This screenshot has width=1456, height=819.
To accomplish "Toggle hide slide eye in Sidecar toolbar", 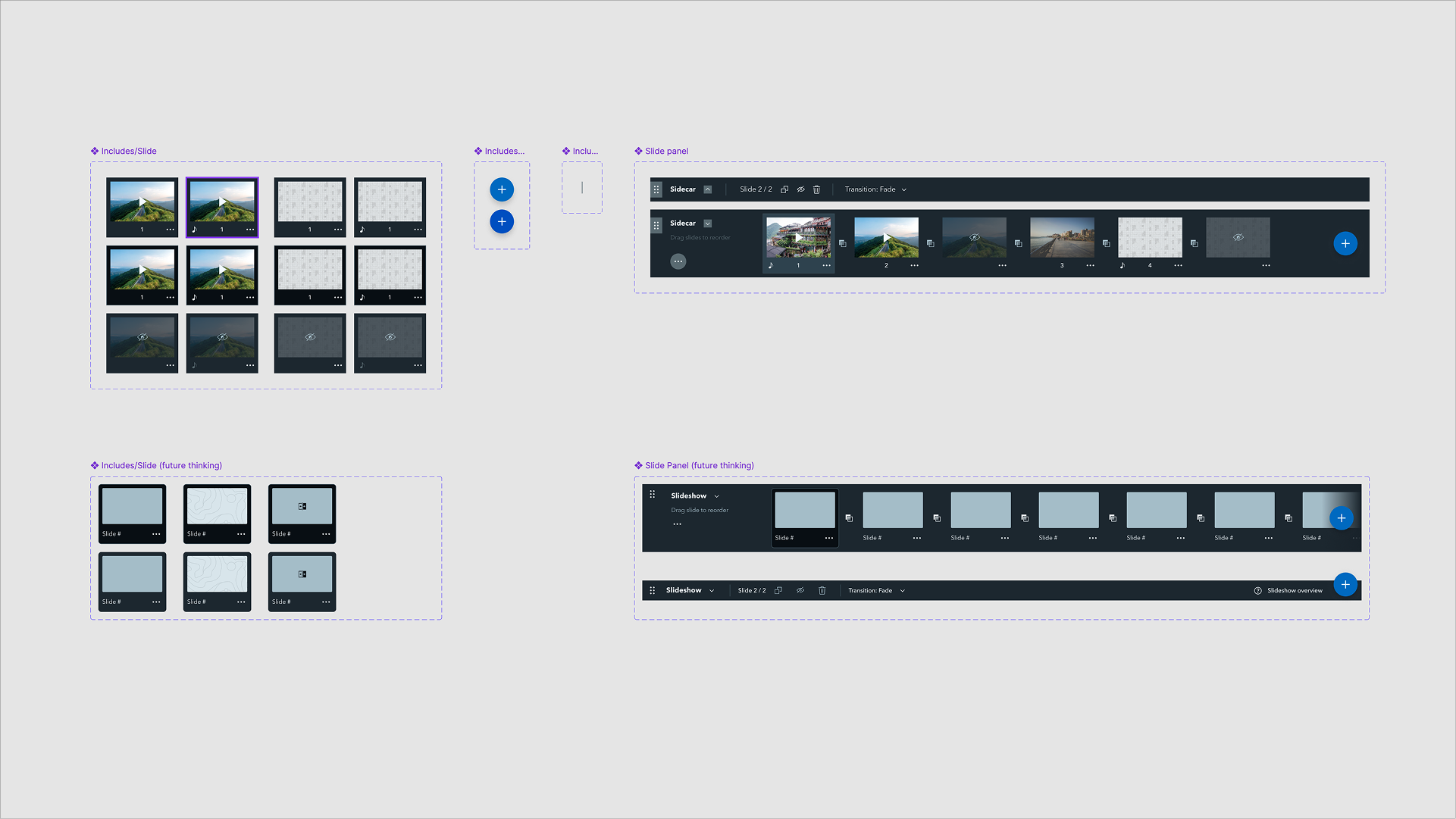I will [800, 189].
